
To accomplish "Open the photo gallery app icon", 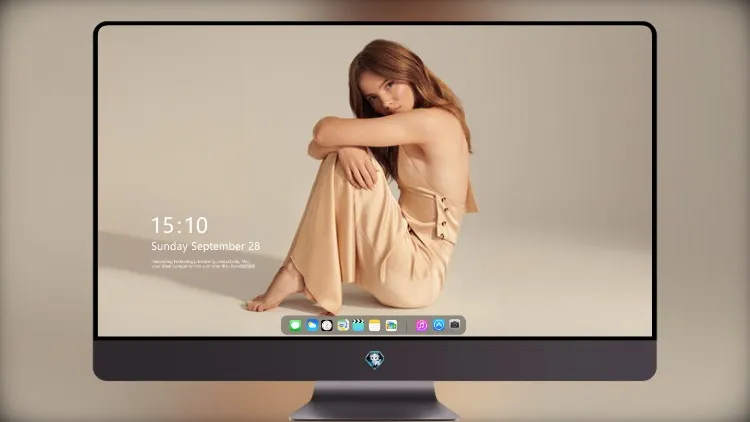I will click(391, 325).
